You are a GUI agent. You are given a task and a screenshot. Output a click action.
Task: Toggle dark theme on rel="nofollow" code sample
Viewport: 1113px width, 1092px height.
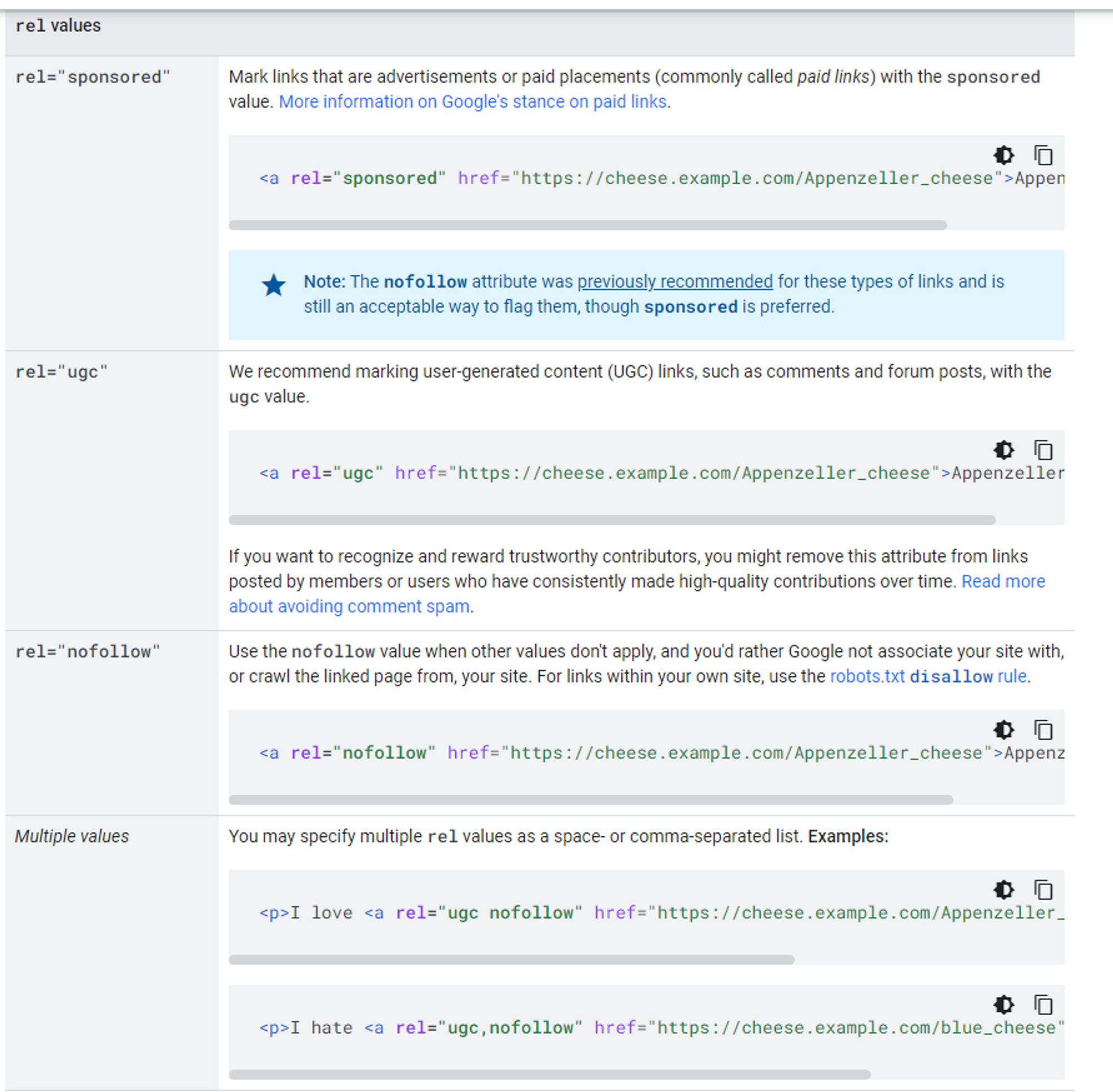1003,730
